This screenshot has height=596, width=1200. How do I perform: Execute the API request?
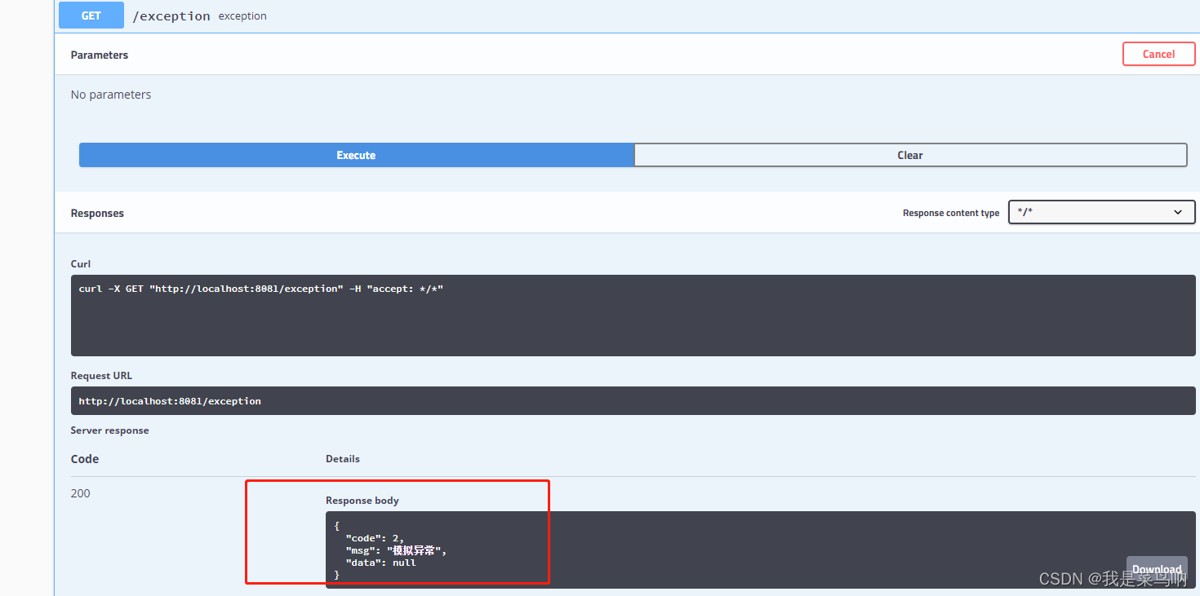[356, 155]
